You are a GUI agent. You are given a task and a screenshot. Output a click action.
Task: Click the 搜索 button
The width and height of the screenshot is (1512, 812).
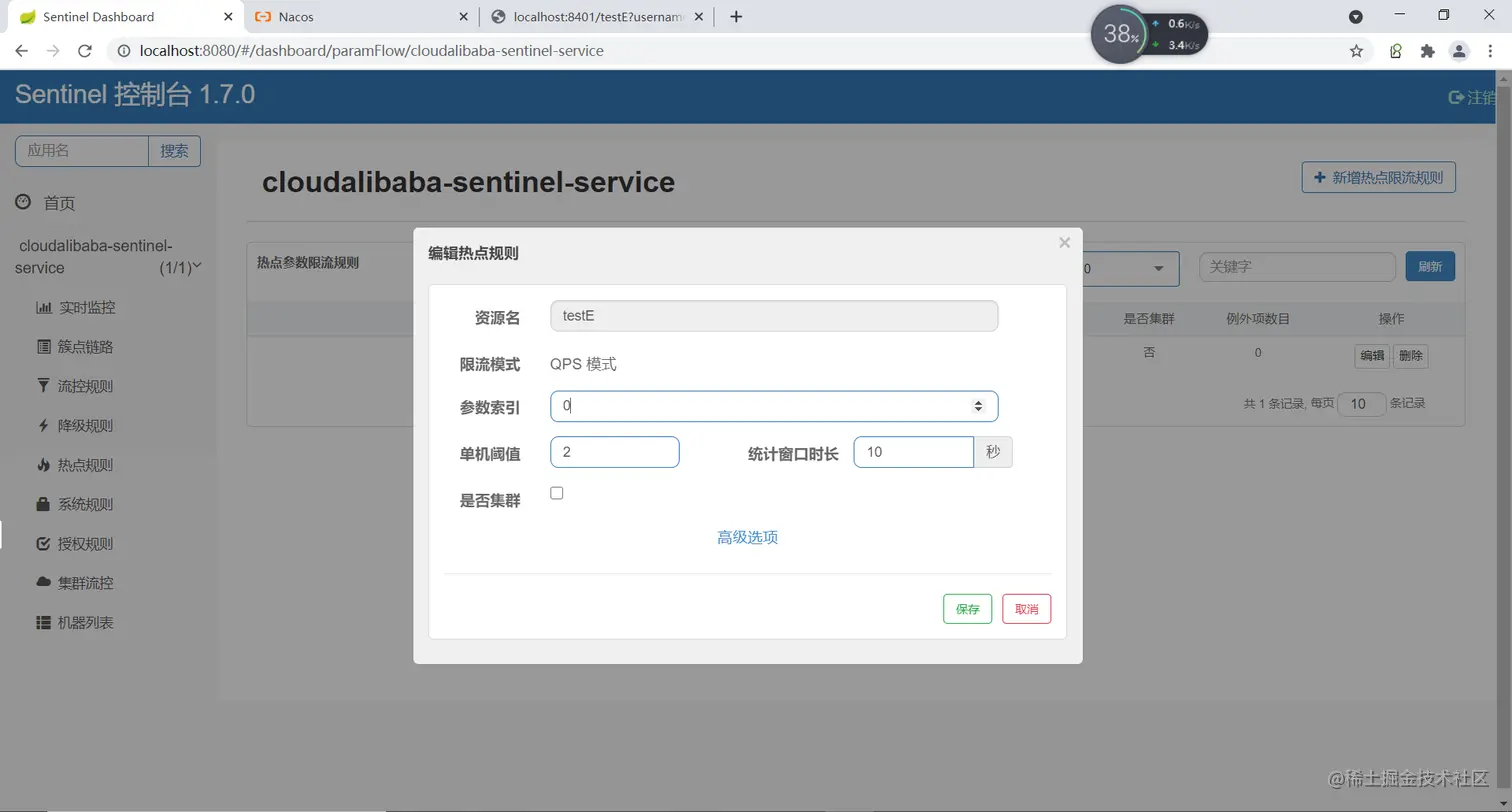click(x=175, y=151)
